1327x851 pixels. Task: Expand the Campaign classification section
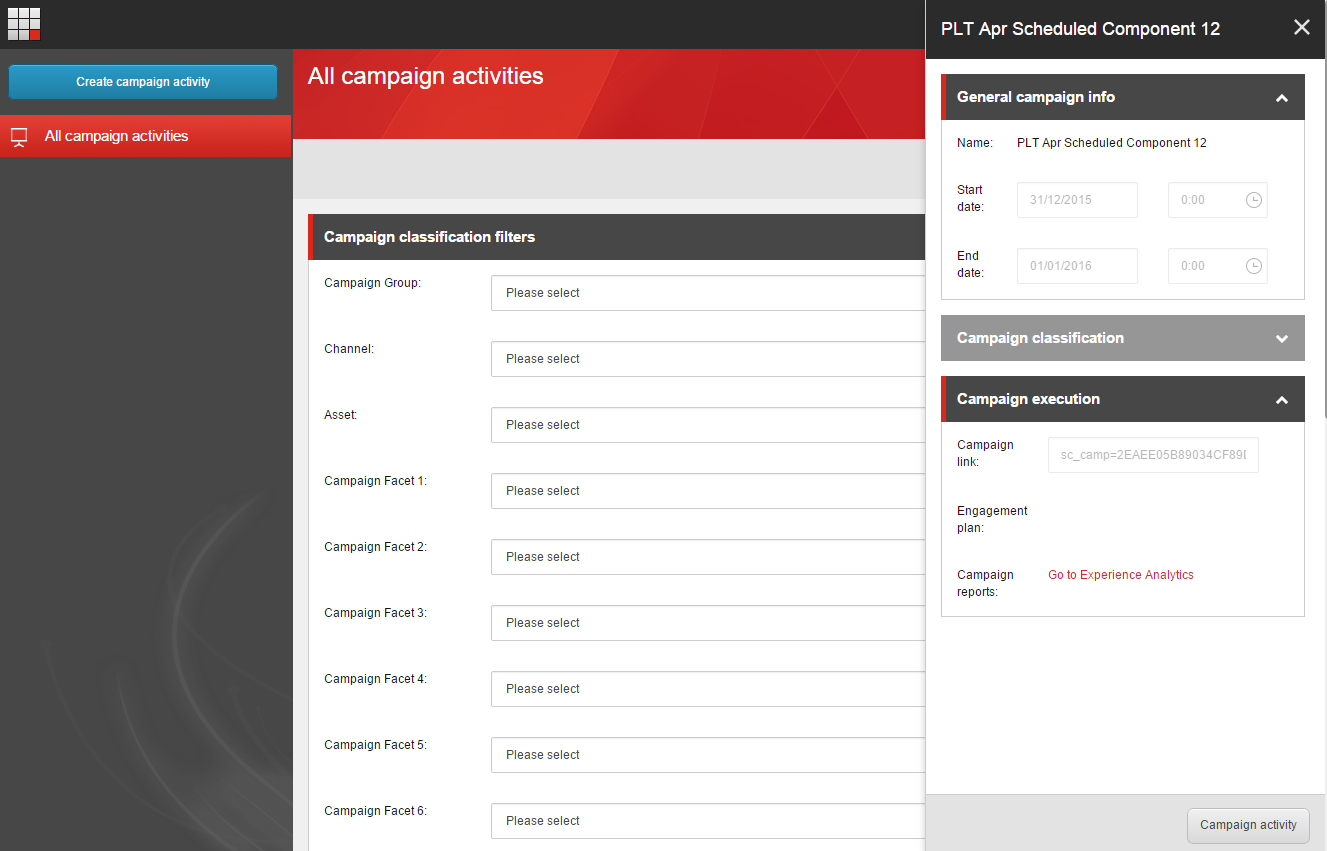click(x=1282, y=339)
